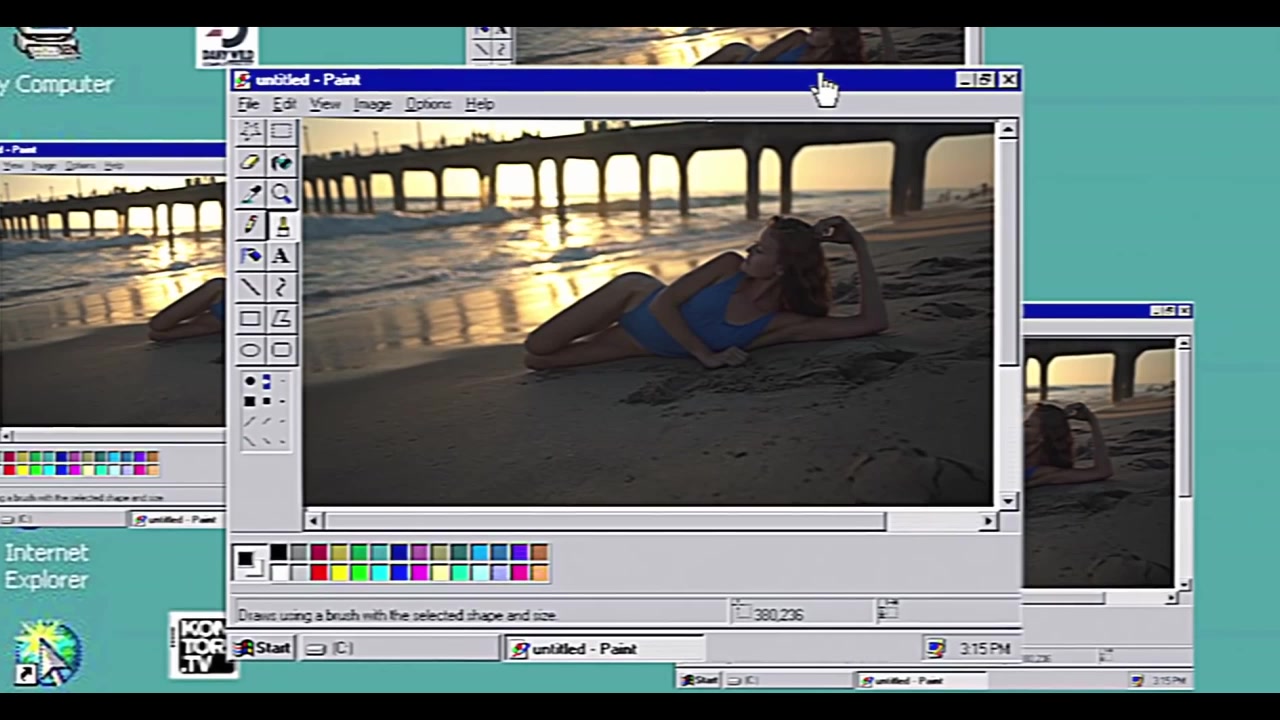Pick the straight Line tool

[x=250, y=287]
